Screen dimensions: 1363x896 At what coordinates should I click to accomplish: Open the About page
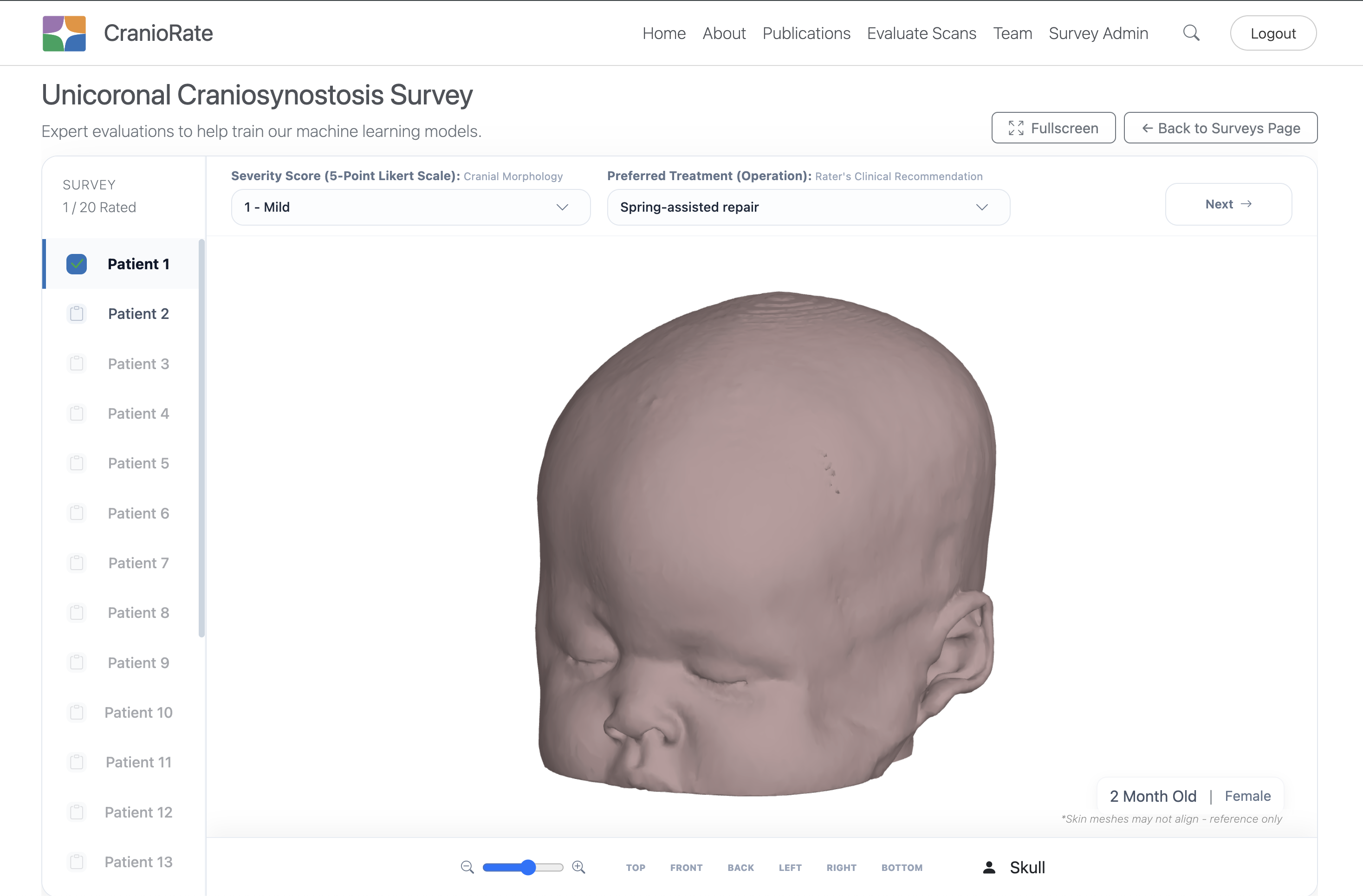724,33
